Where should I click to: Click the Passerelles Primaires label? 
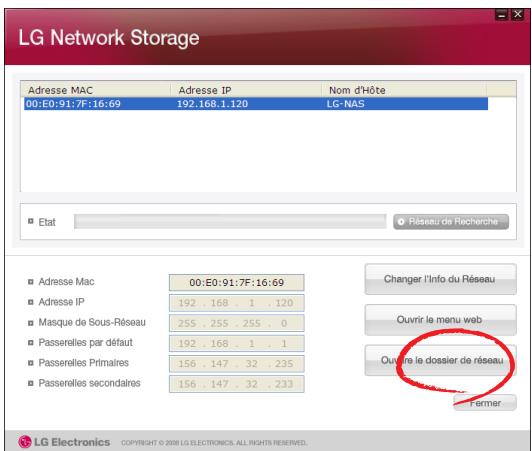pos(83,363)
